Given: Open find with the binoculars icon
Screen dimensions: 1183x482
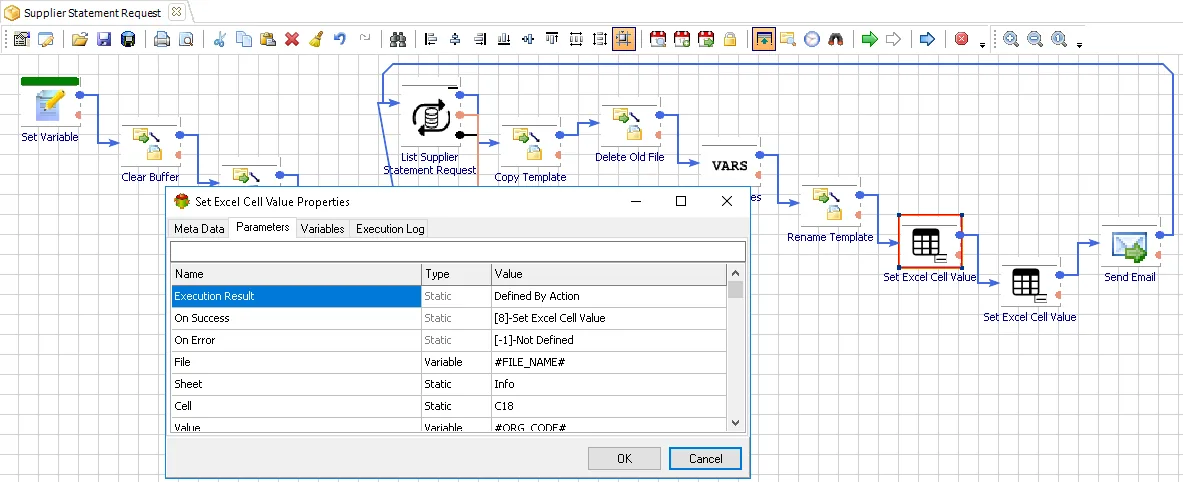Looking at the screenshot, I should pos(398,39).
